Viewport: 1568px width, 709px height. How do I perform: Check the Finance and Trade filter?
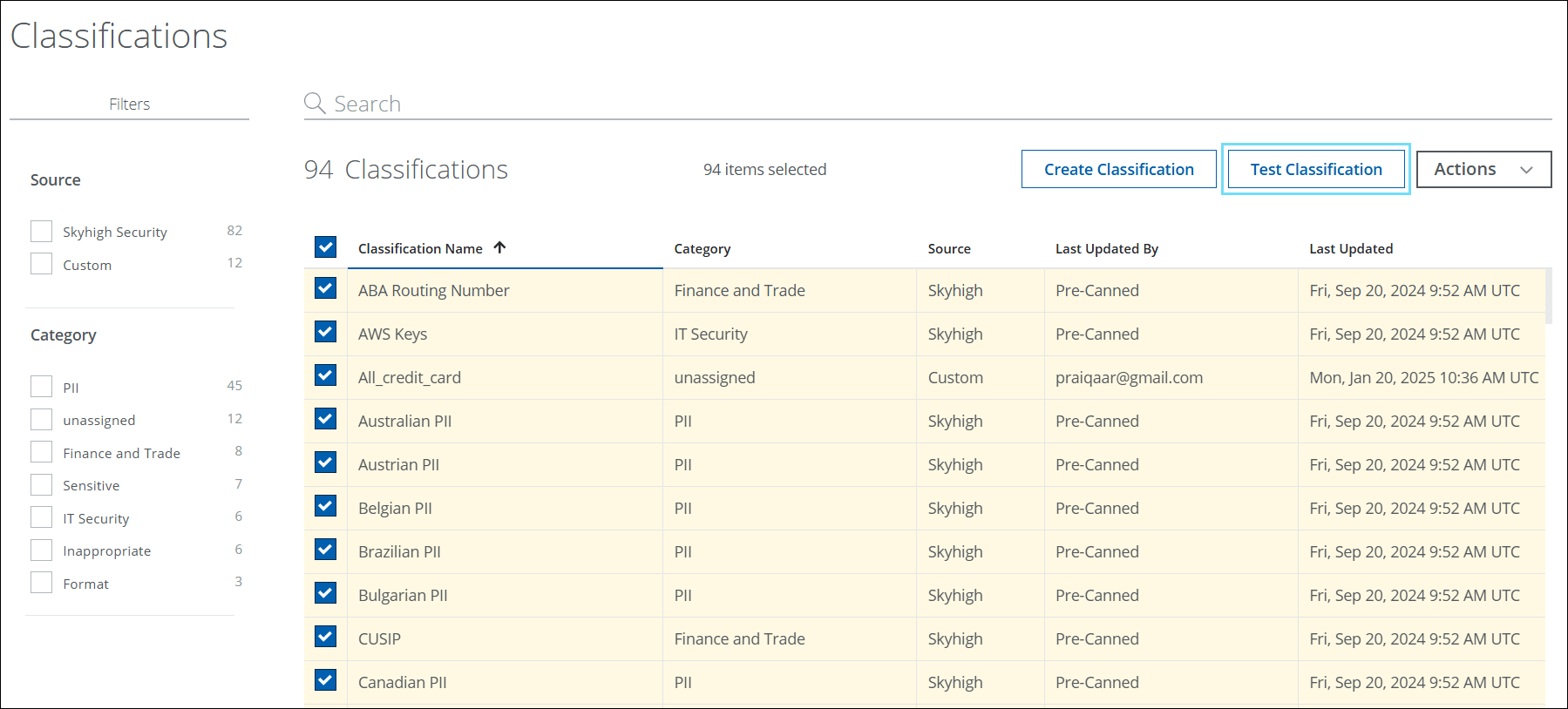click(42, 452)
